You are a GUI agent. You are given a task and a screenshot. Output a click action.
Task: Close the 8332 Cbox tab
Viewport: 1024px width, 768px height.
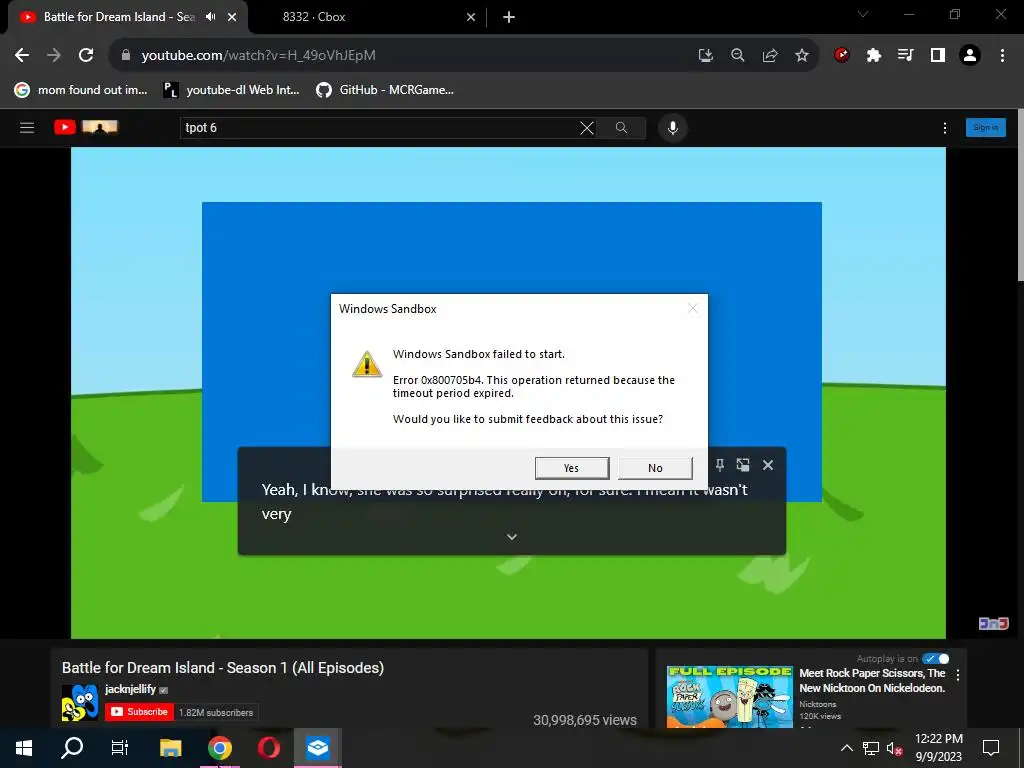pyautogui.click(x=471, y=17)
